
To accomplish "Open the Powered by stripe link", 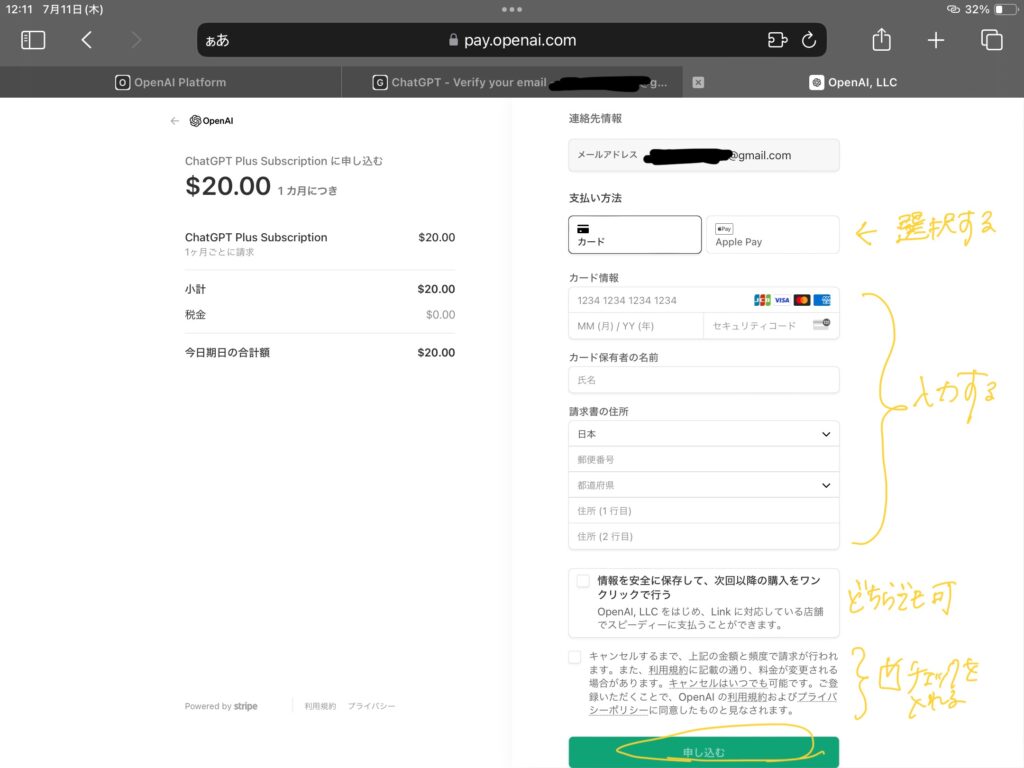I will click(221, 706).
